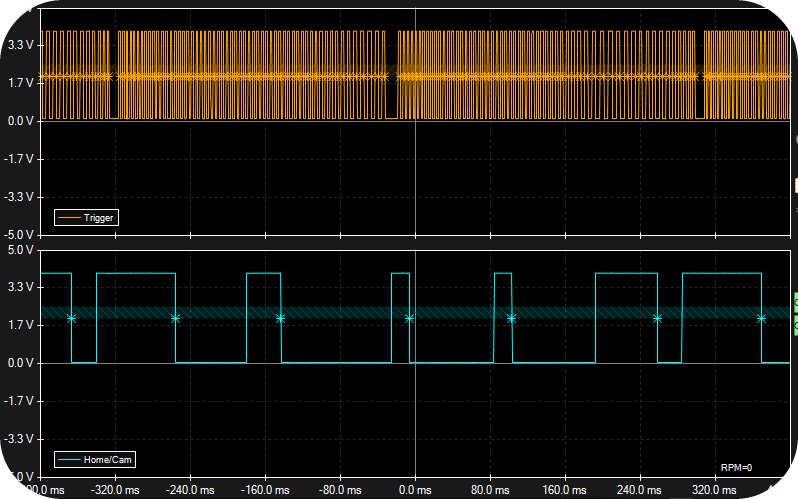Click the -1.7 V label on Trigger plot
The height and width of the screenshot is (499, 798).
click(x=19, y=159)
